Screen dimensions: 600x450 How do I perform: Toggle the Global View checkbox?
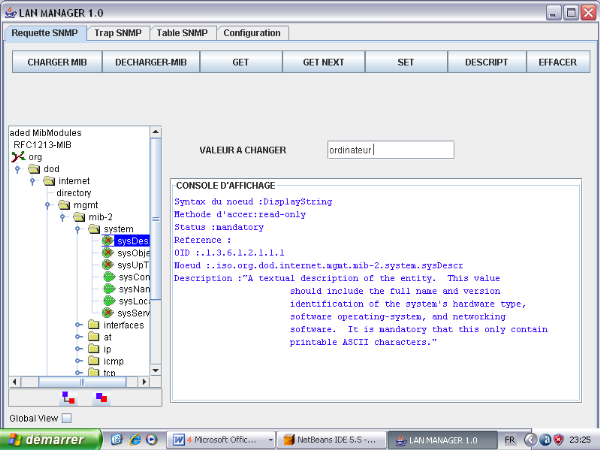tap(67, 418)
